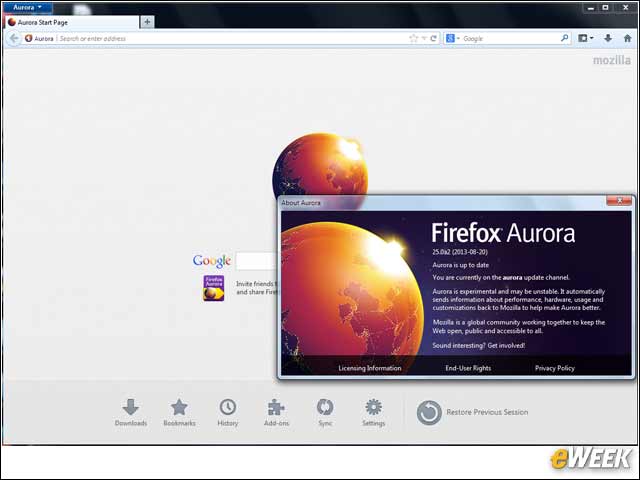Go to home page via house icon
The height and width of the screenshot is (480, 640).
tap(627, 38)
